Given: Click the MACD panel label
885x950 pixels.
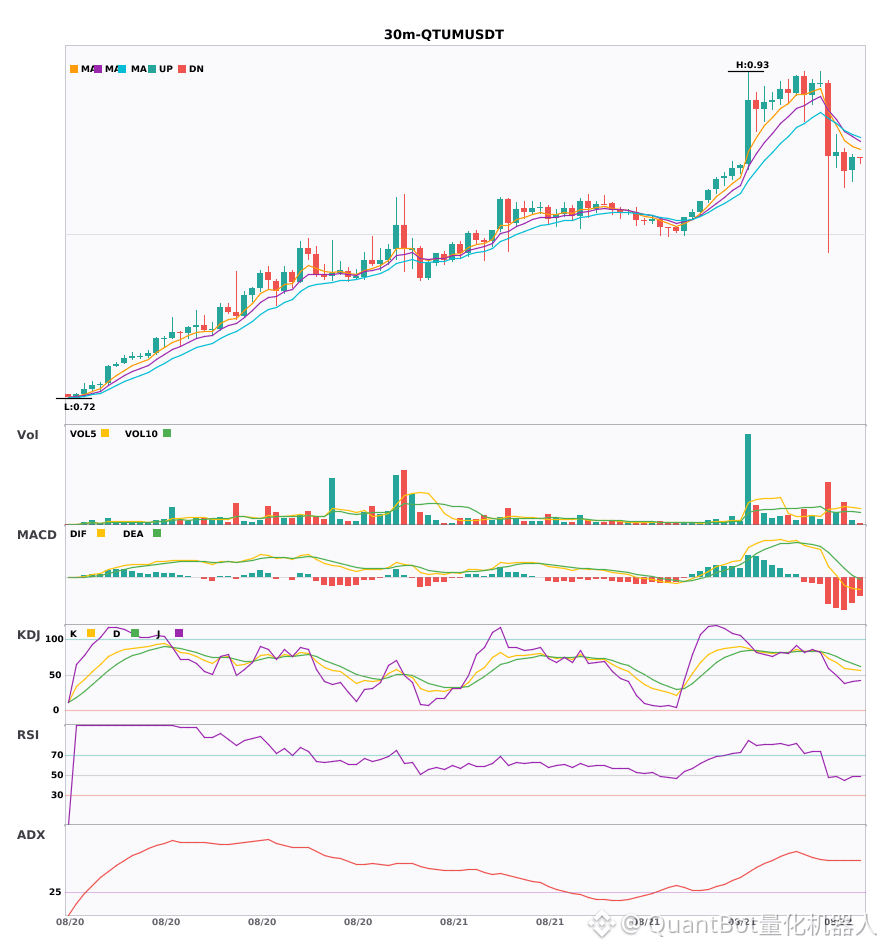Looking at the screenshot, I should [36, 535].
